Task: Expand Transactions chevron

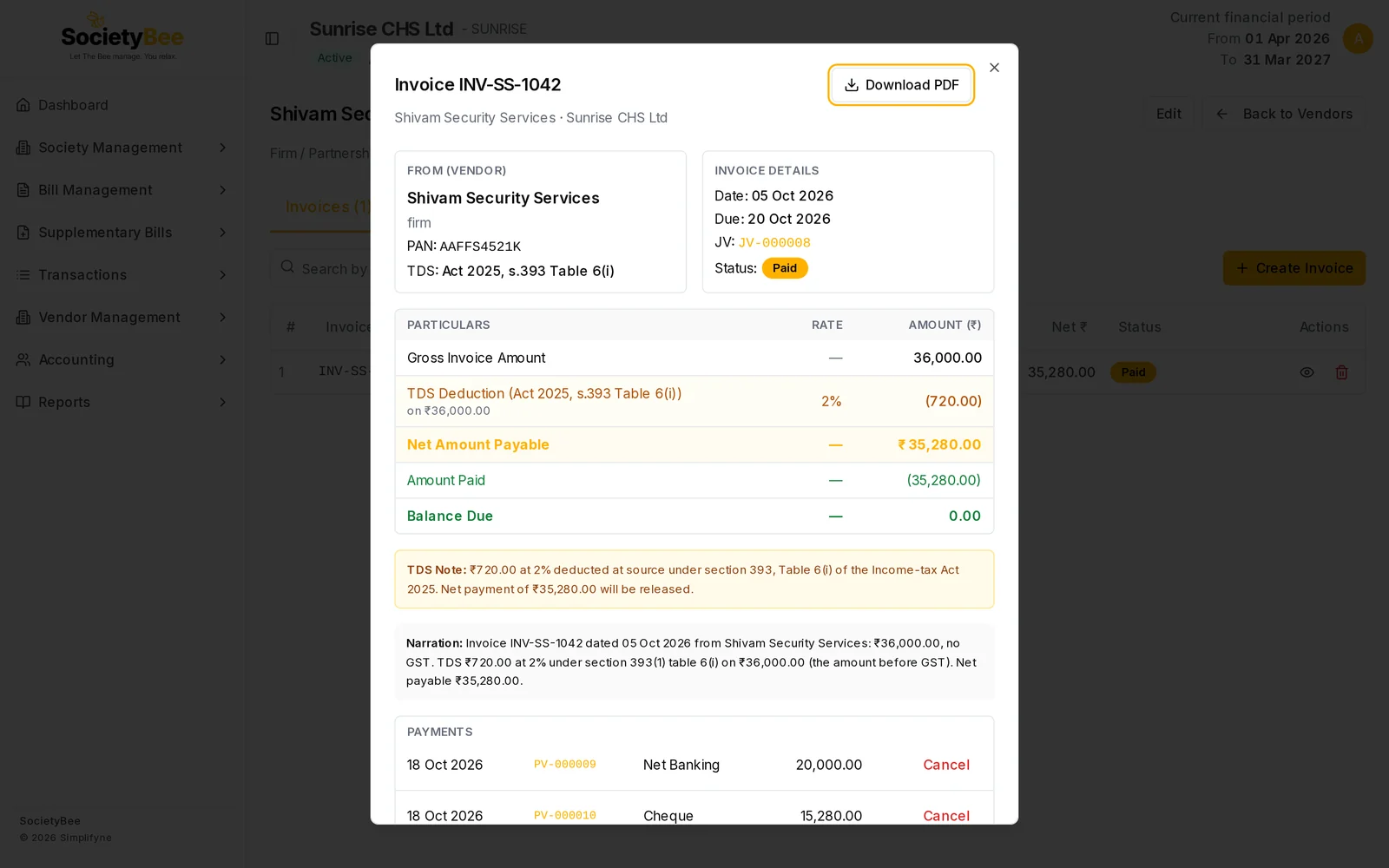Action: [222, 275]
